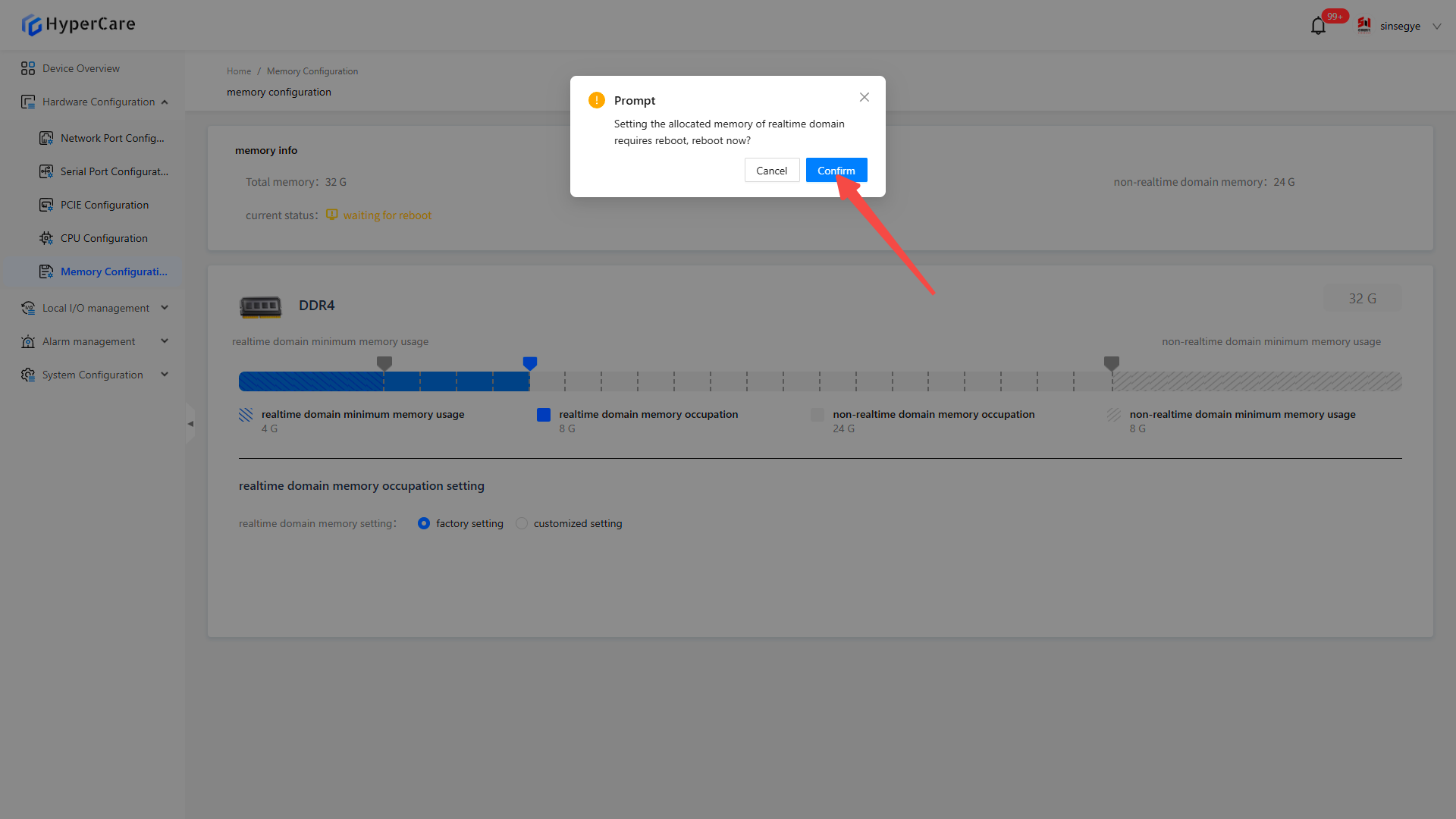Click the PCIE Configuration icon
The width and height of the screenshot is (1456, 819).
click(46, 205)
